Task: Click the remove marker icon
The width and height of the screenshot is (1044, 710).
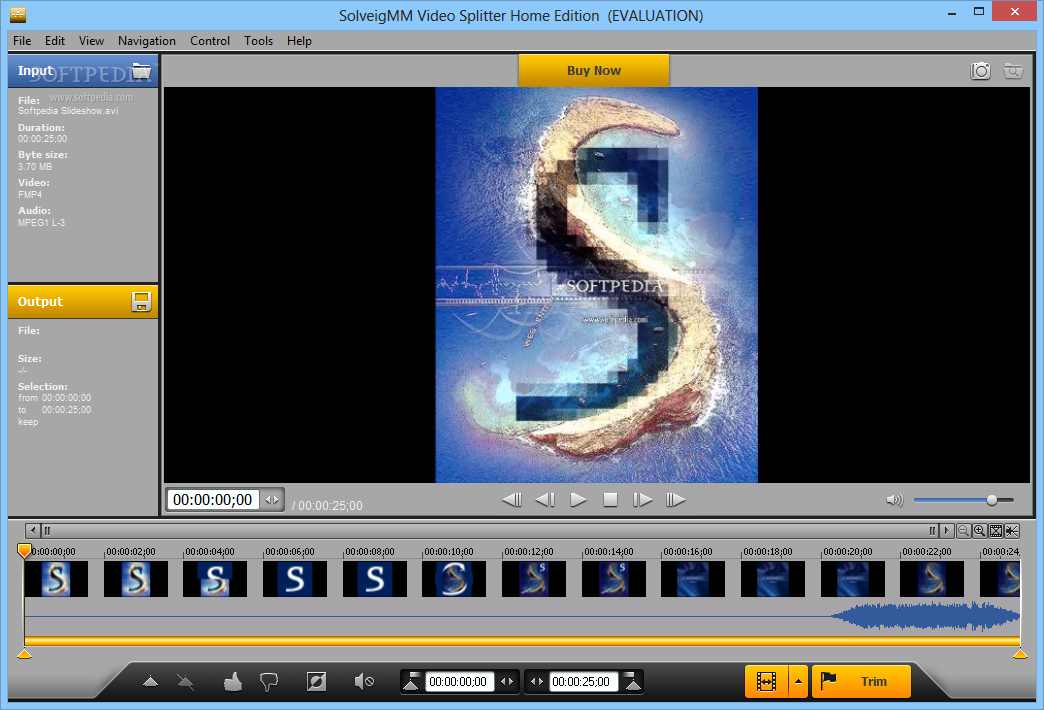Action: tap(186, 682)
